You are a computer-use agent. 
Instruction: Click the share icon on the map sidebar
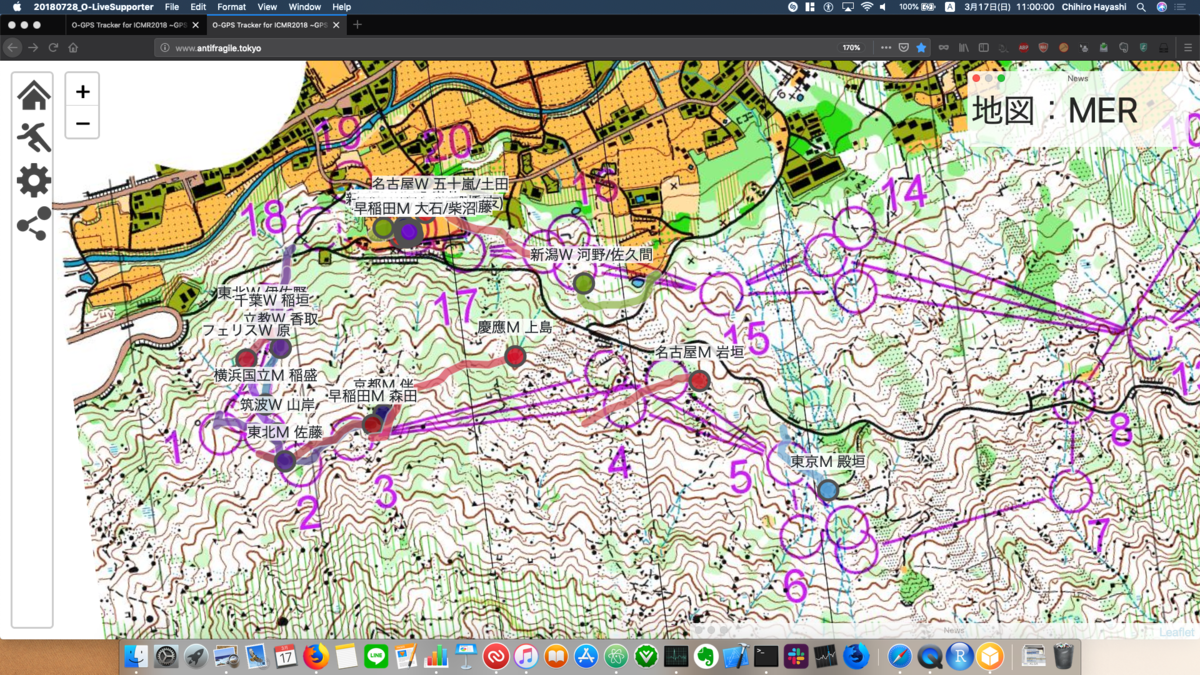34,223
